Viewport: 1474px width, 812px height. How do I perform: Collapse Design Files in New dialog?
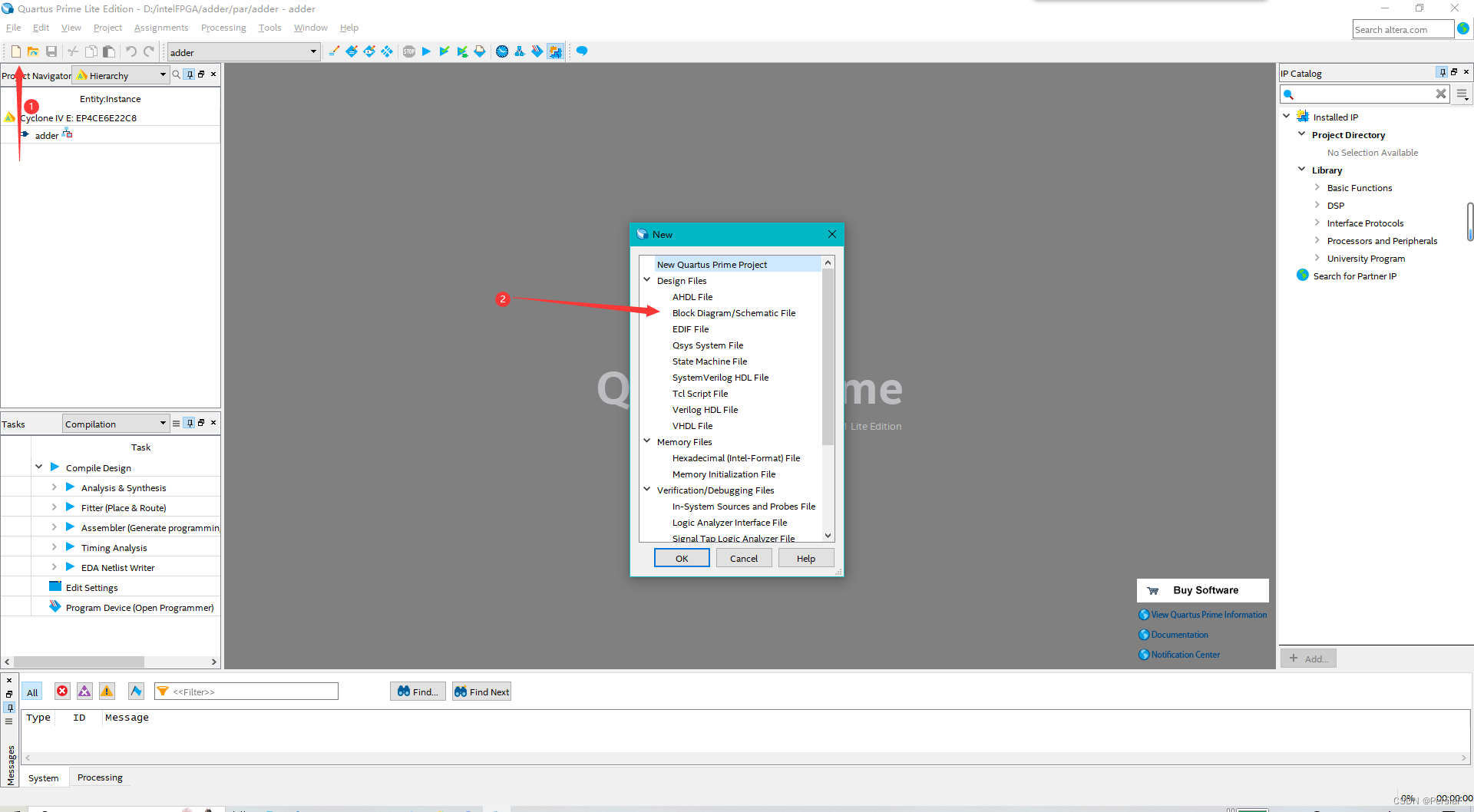[x=647, y=280]
